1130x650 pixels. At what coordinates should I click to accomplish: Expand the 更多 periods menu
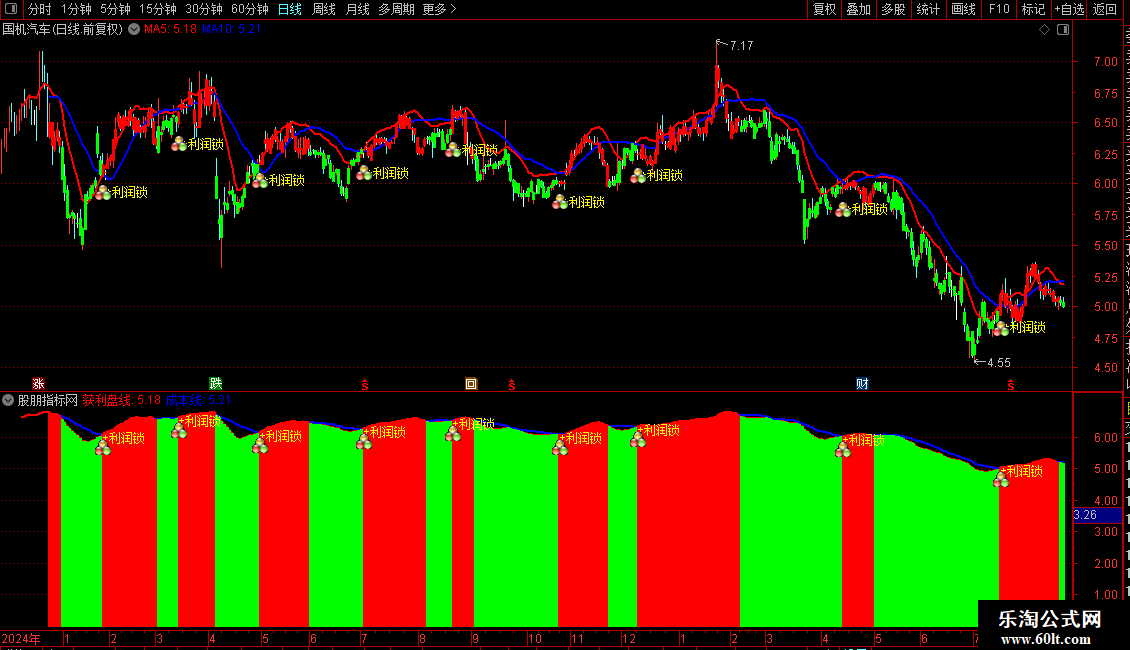(x=439, y=9)
